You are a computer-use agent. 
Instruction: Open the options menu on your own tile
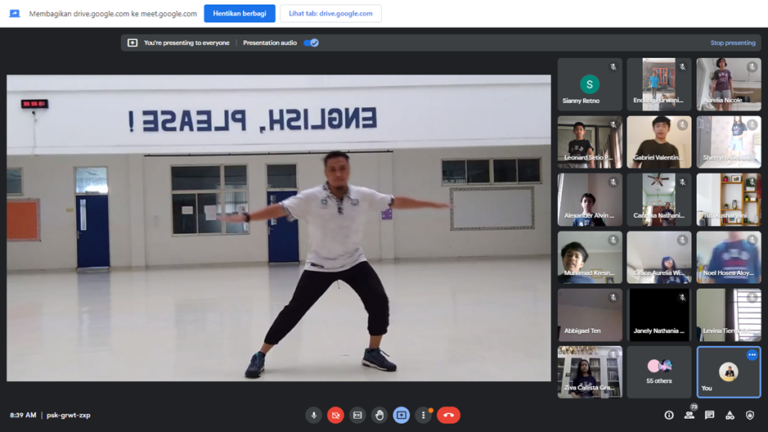click(x=752, y=355)
